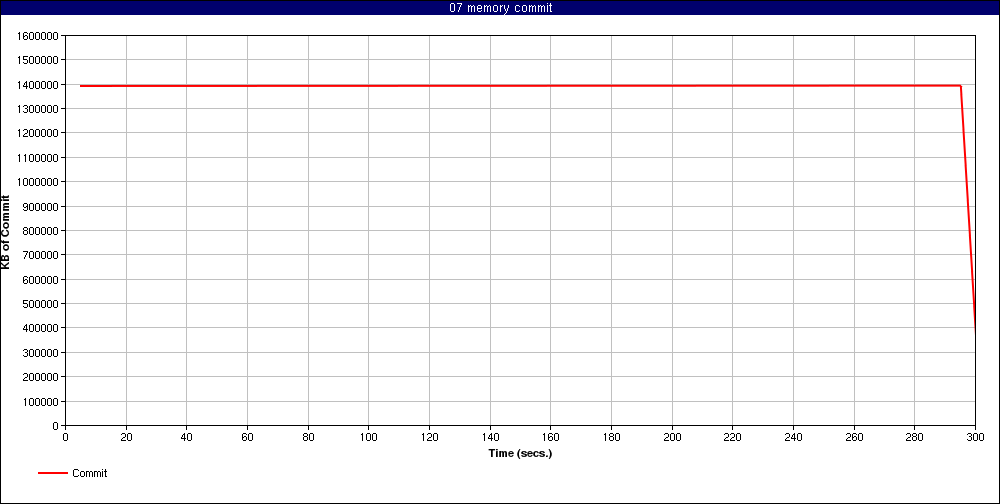Click the x-axis label 220
This screenshot has width=1000, height=504.
click(733, 437)
